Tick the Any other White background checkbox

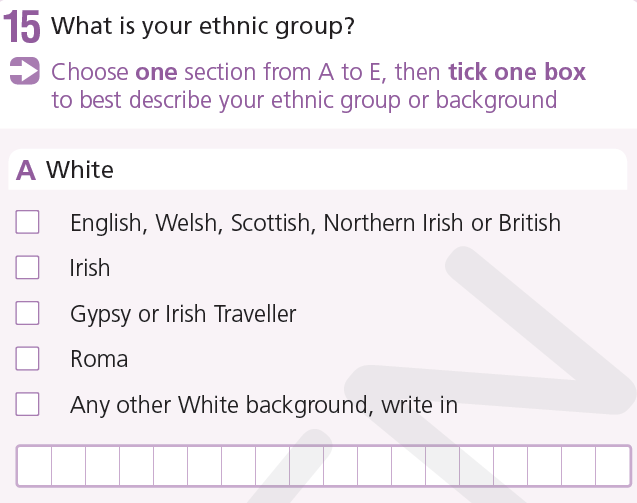pos(28,405)
